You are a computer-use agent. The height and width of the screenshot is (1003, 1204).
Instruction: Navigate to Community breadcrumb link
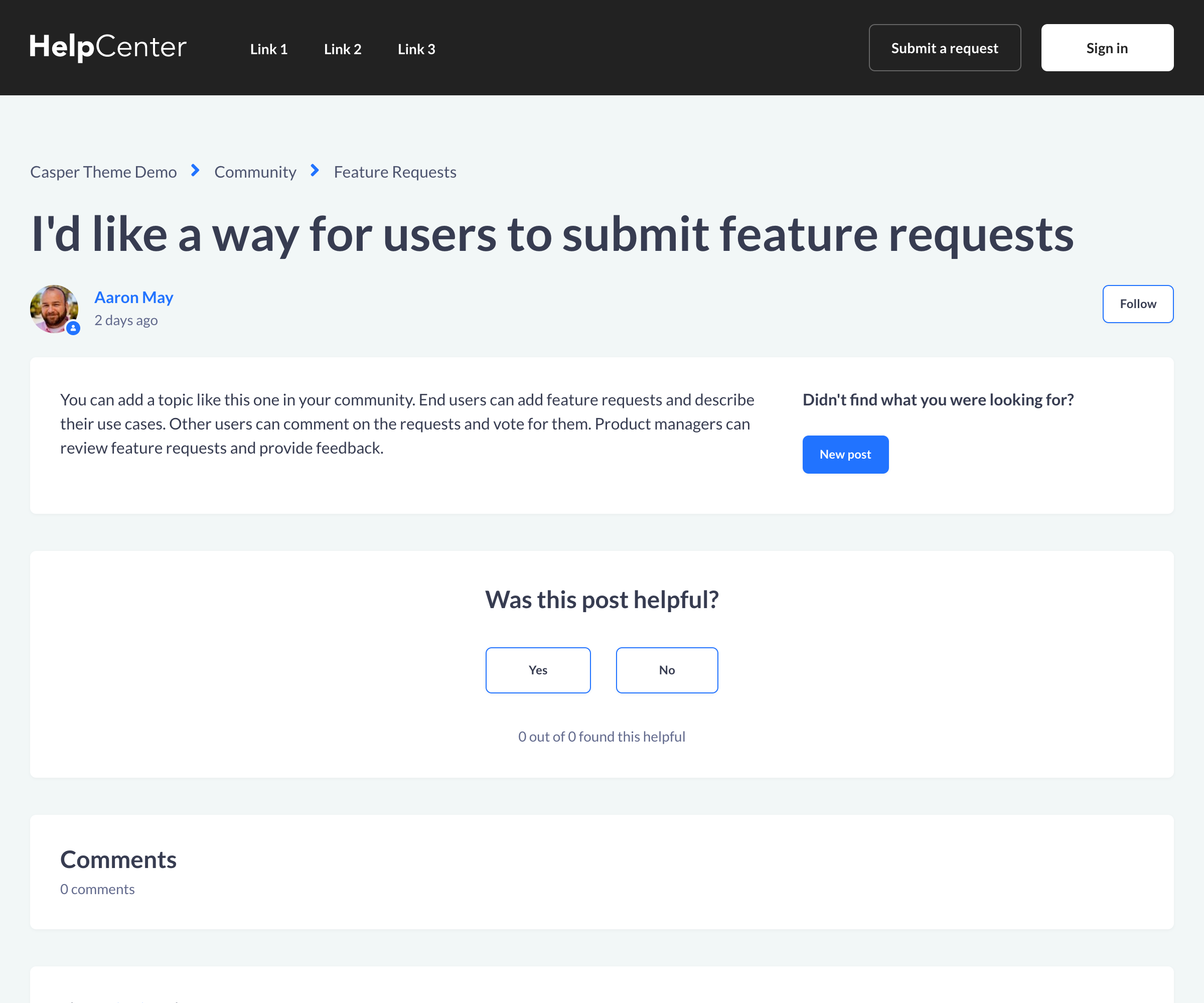255,172
